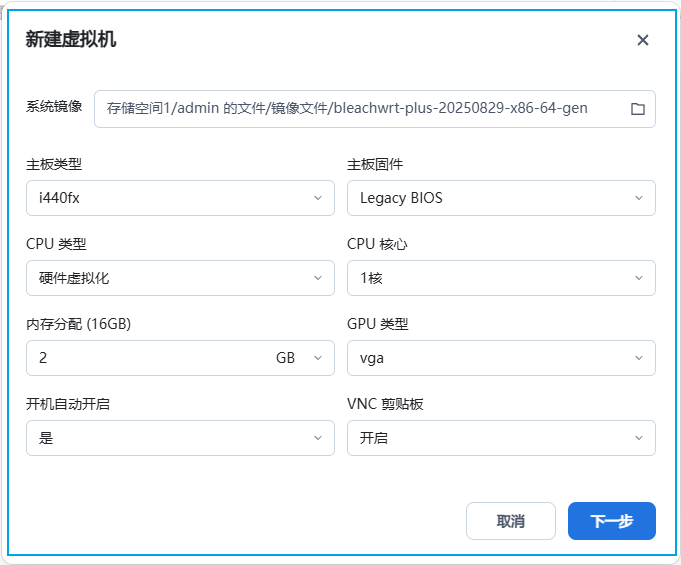Viewport: 681px width, 565px height.
Task: Click the CPU 类型 label
Action: (x=56, y=244)
